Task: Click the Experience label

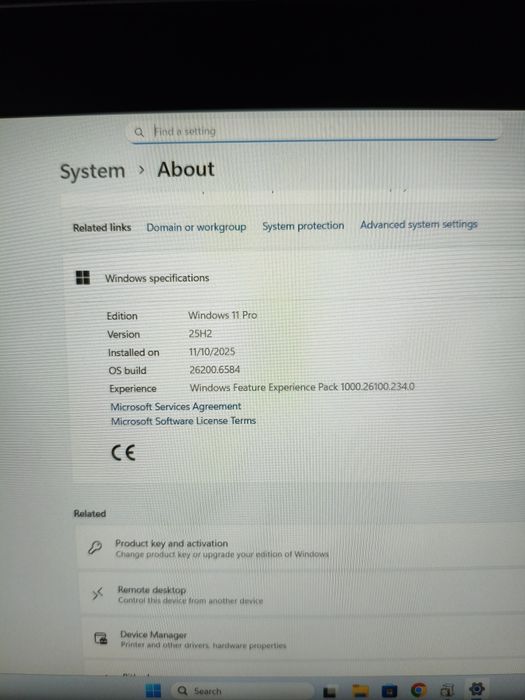Action: coord(133,389)
